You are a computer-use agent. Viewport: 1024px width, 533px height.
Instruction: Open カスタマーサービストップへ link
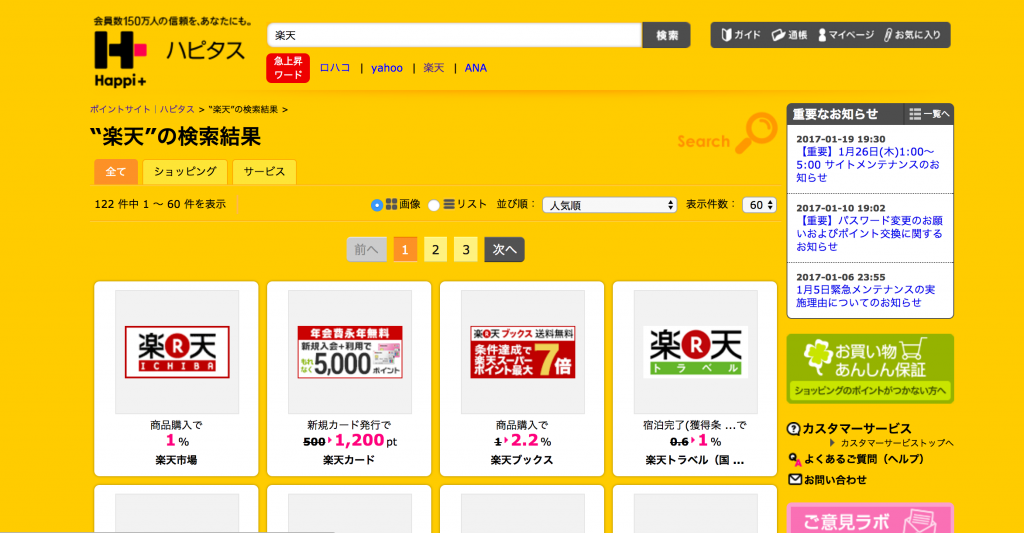[897, 443]
